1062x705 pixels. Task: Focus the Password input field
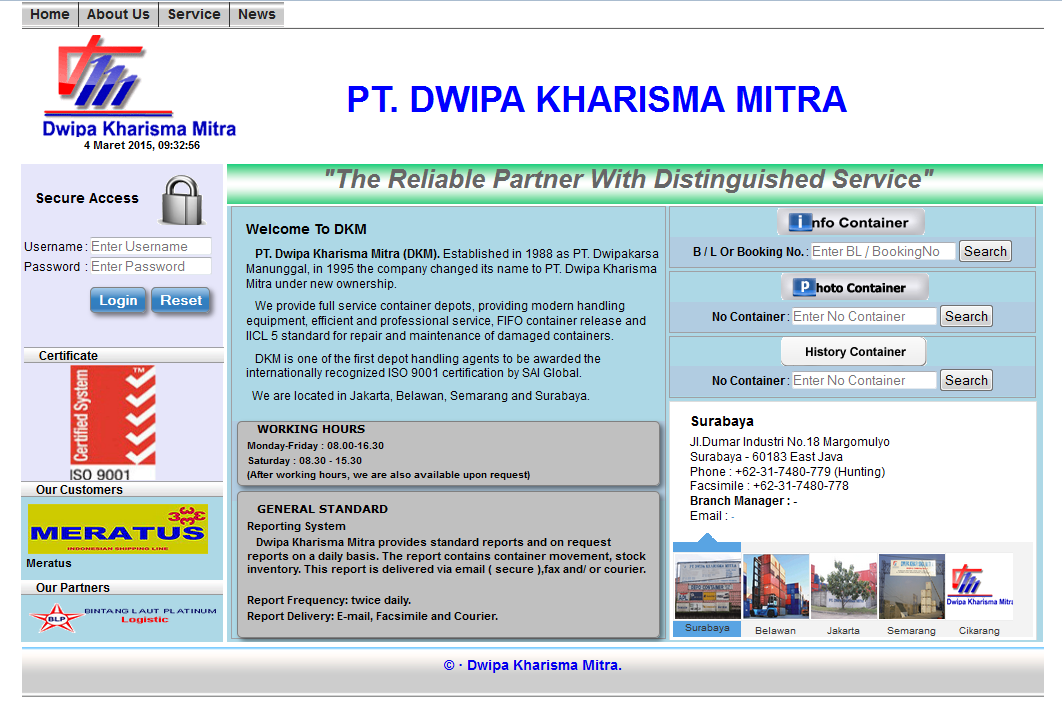point(150,267)
